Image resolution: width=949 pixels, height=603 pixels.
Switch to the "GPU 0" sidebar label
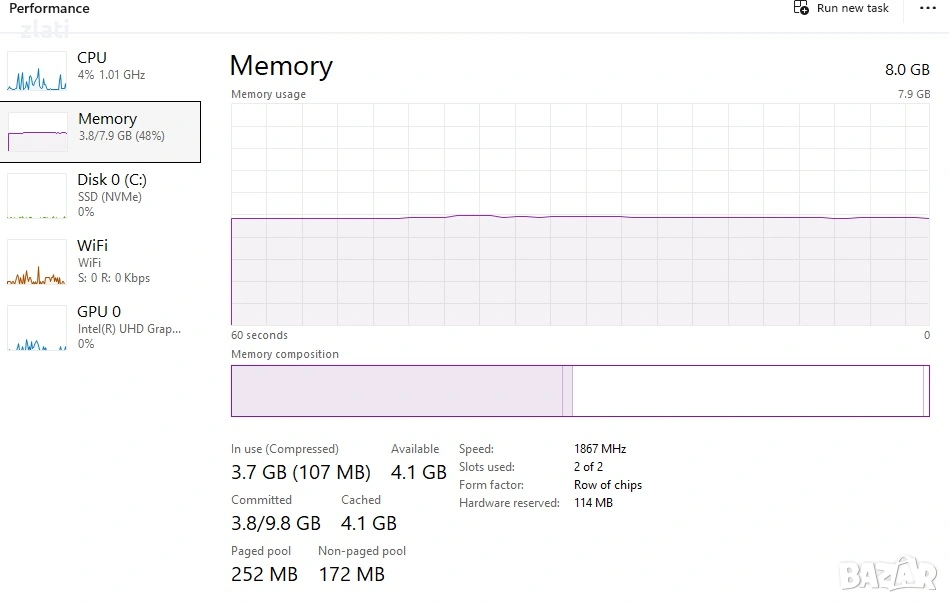(99, 312)
